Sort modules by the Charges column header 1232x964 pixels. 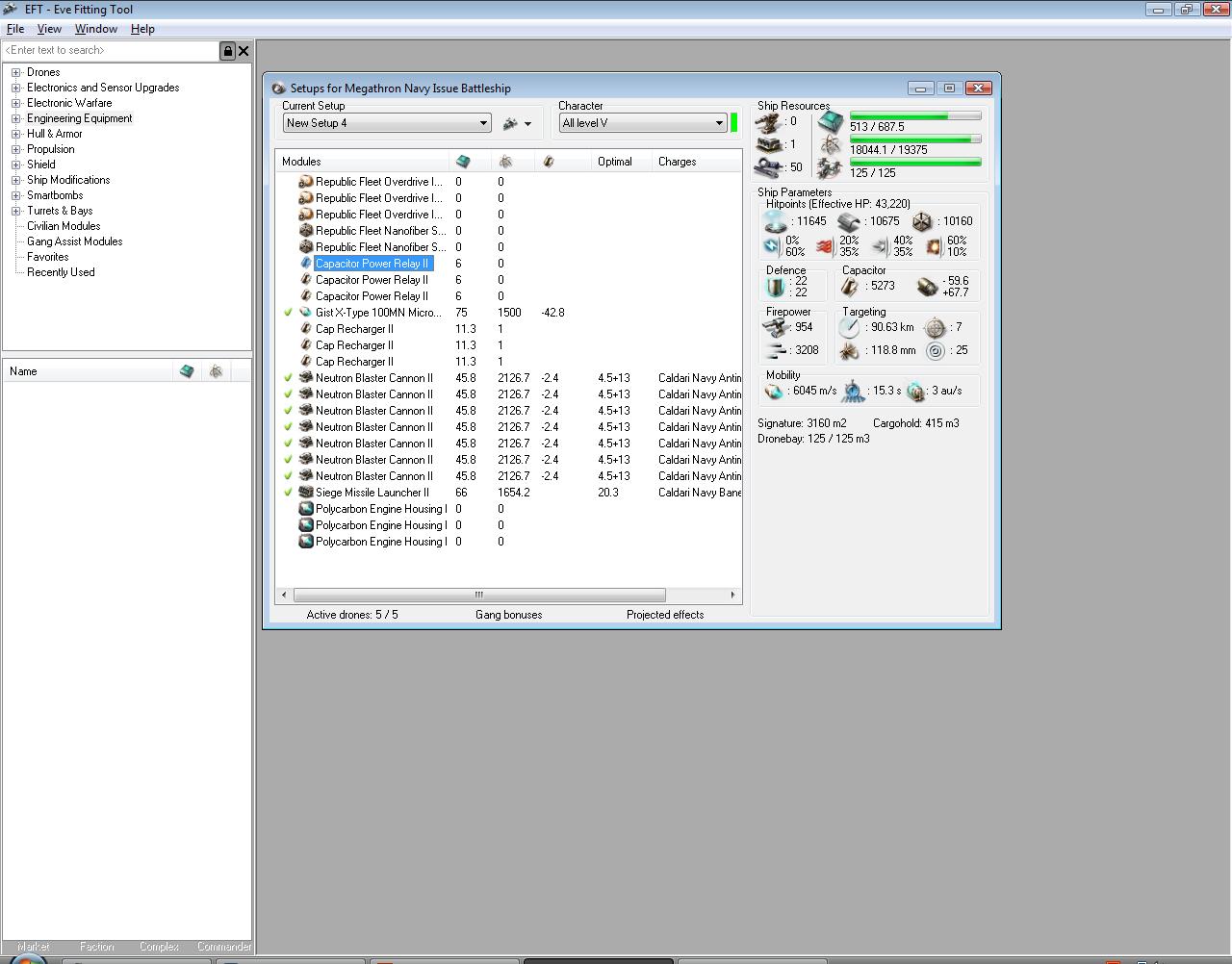tap(697, 162)
